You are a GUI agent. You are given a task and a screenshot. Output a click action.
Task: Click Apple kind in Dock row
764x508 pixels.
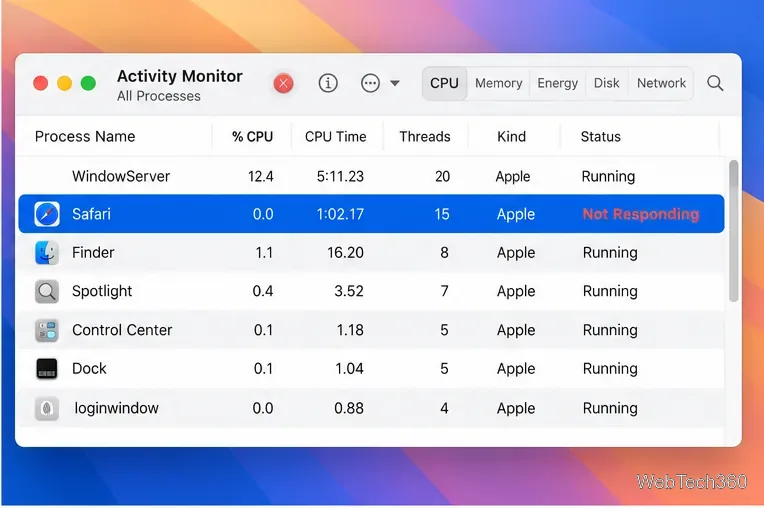tap(516, 369)
